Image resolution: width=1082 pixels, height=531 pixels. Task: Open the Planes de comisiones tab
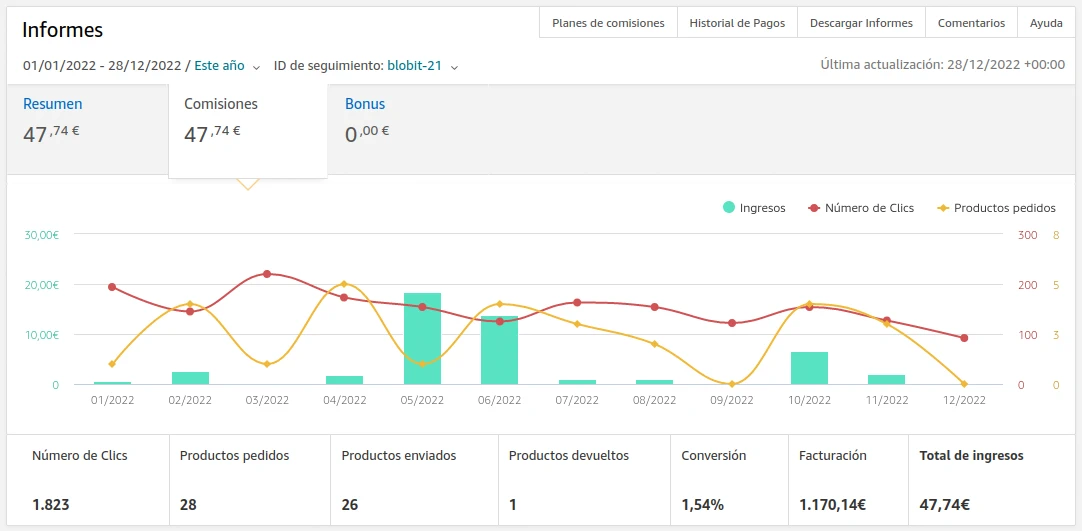click(x=608, y=23)
